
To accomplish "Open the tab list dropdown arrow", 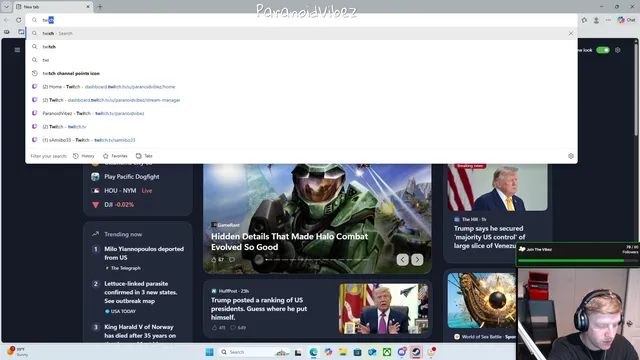I will point(7,7).
